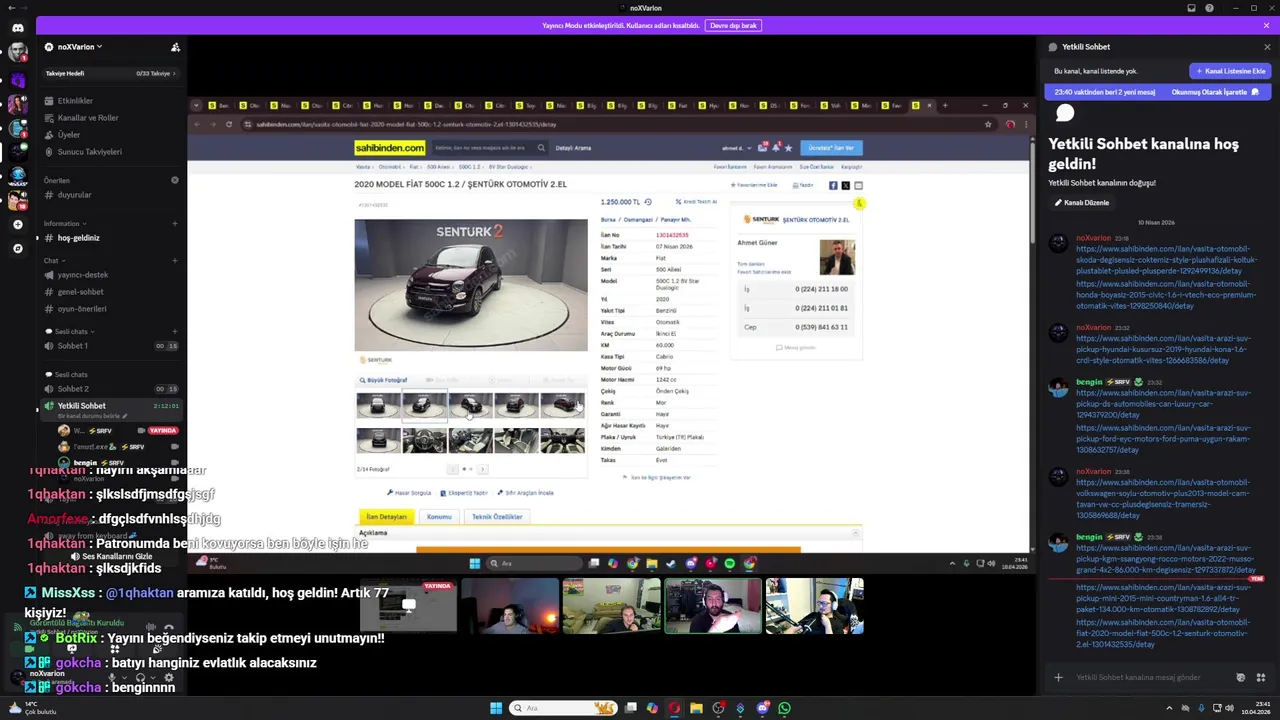Edit channel status 'Bir kanal durumu belirle'
This screenshot has width=1280, height=720.
[x=93, y=416]
